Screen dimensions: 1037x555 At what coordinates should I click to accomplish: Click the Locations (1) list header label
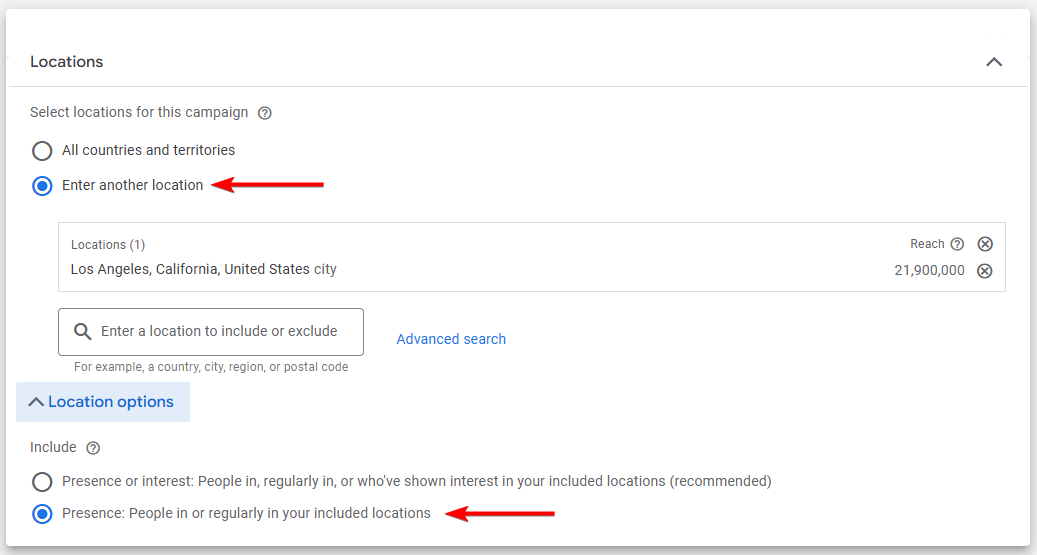coord(108,245)
